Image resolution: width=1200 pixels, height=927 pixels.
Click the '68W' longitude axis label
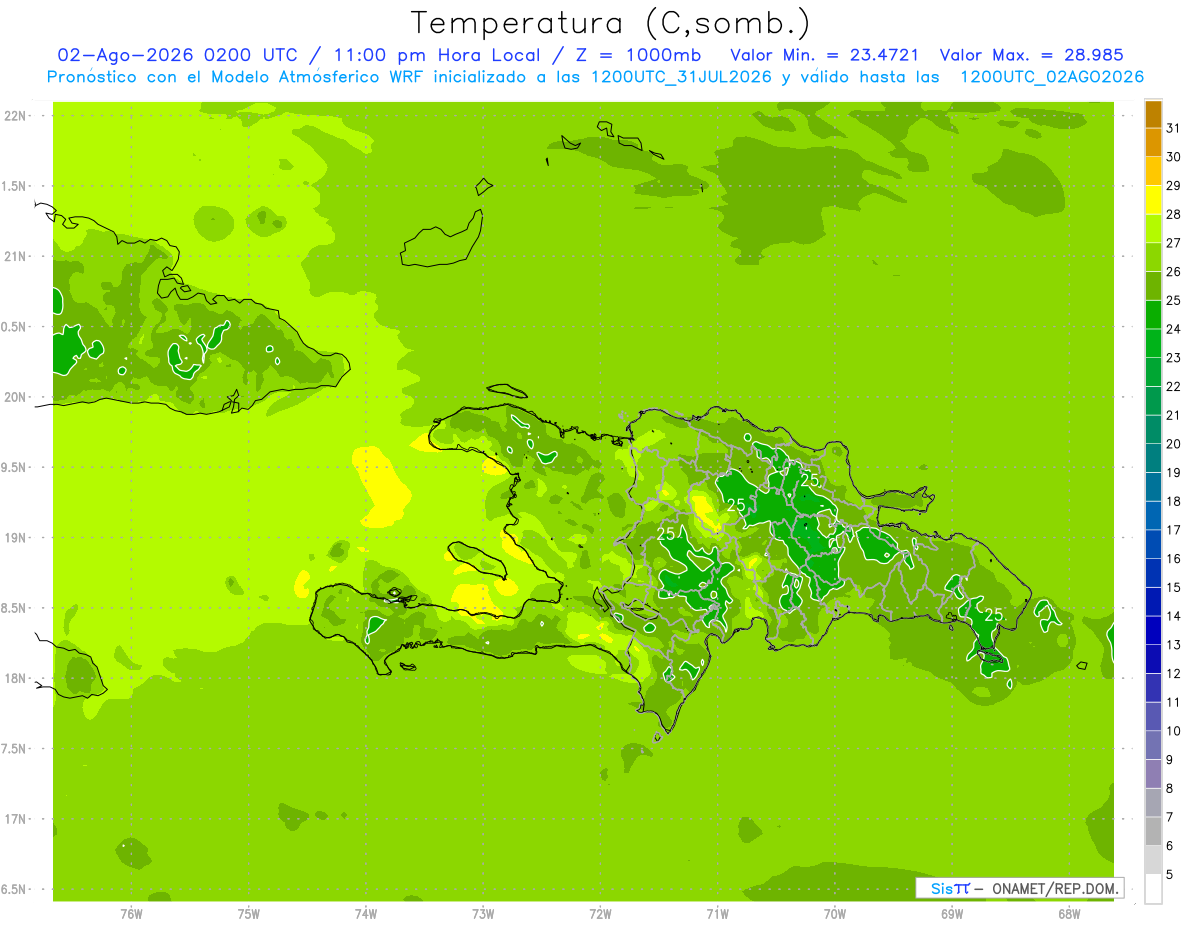click(x=1068, y=914)
